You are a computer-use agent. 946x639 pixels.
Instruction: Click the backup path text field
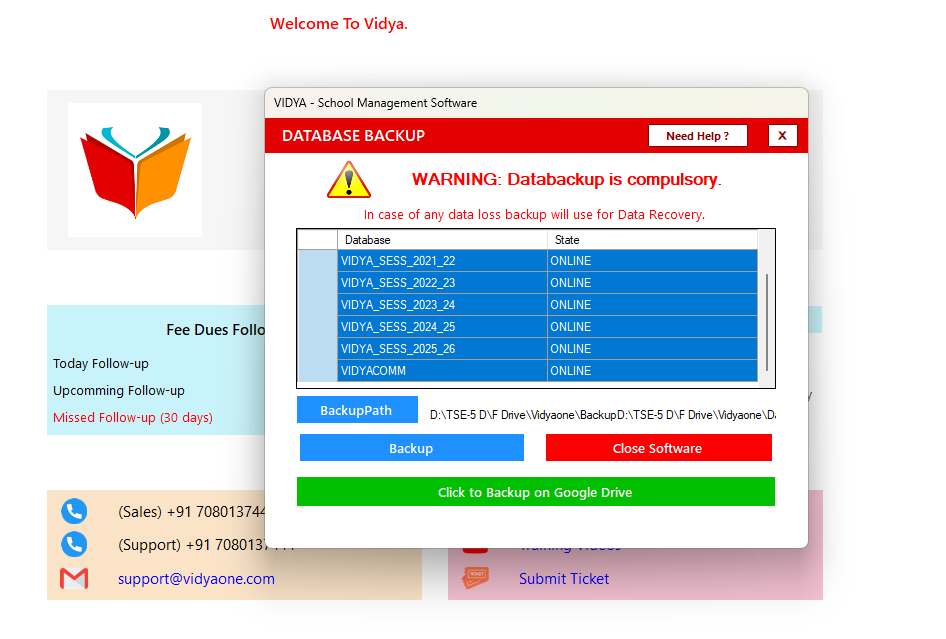[602, 415]
